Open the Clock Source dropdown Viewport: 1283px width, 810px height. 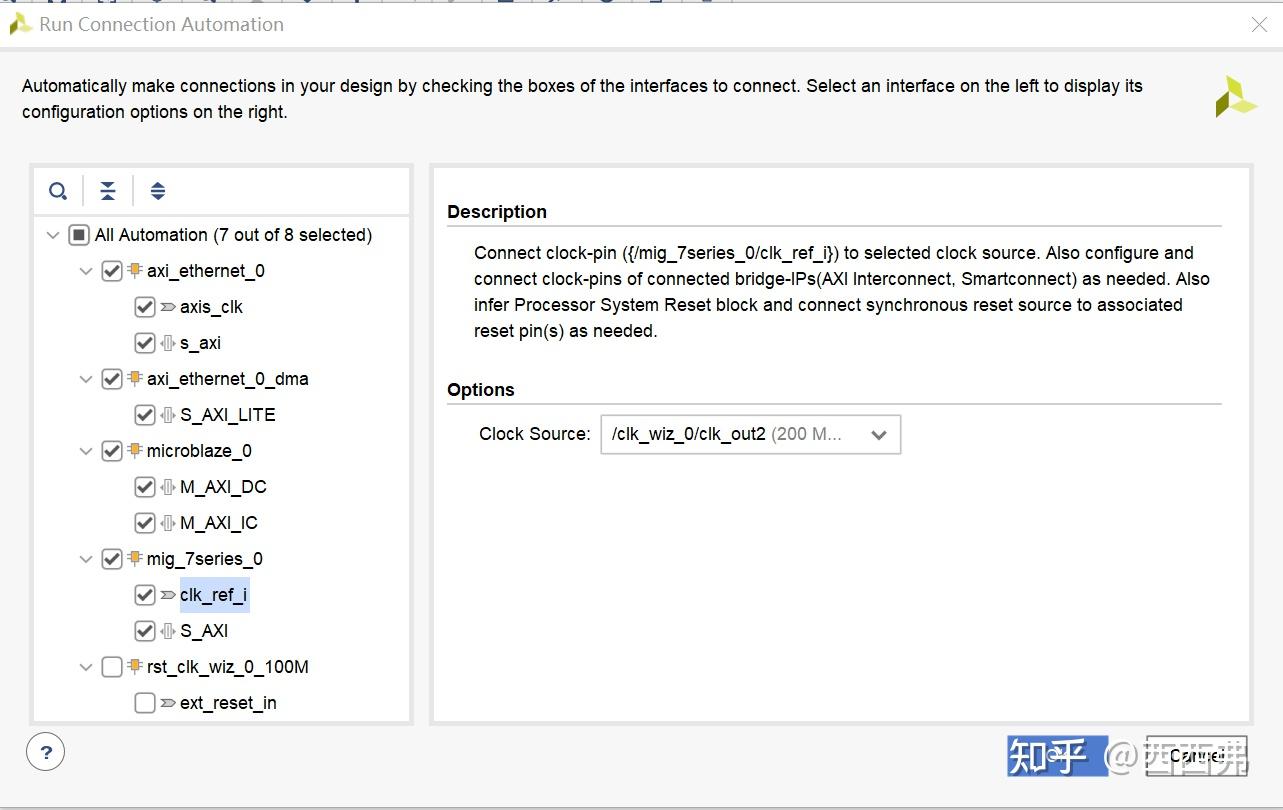tap(750, 434)
